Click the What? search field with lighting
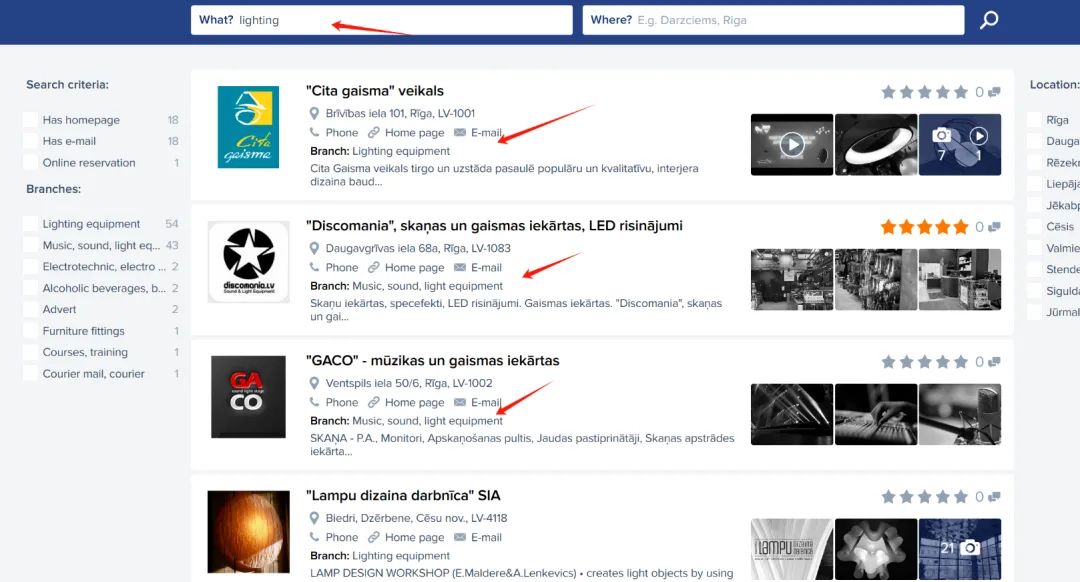The image size is (1080, 582). [x=382, y=20]
